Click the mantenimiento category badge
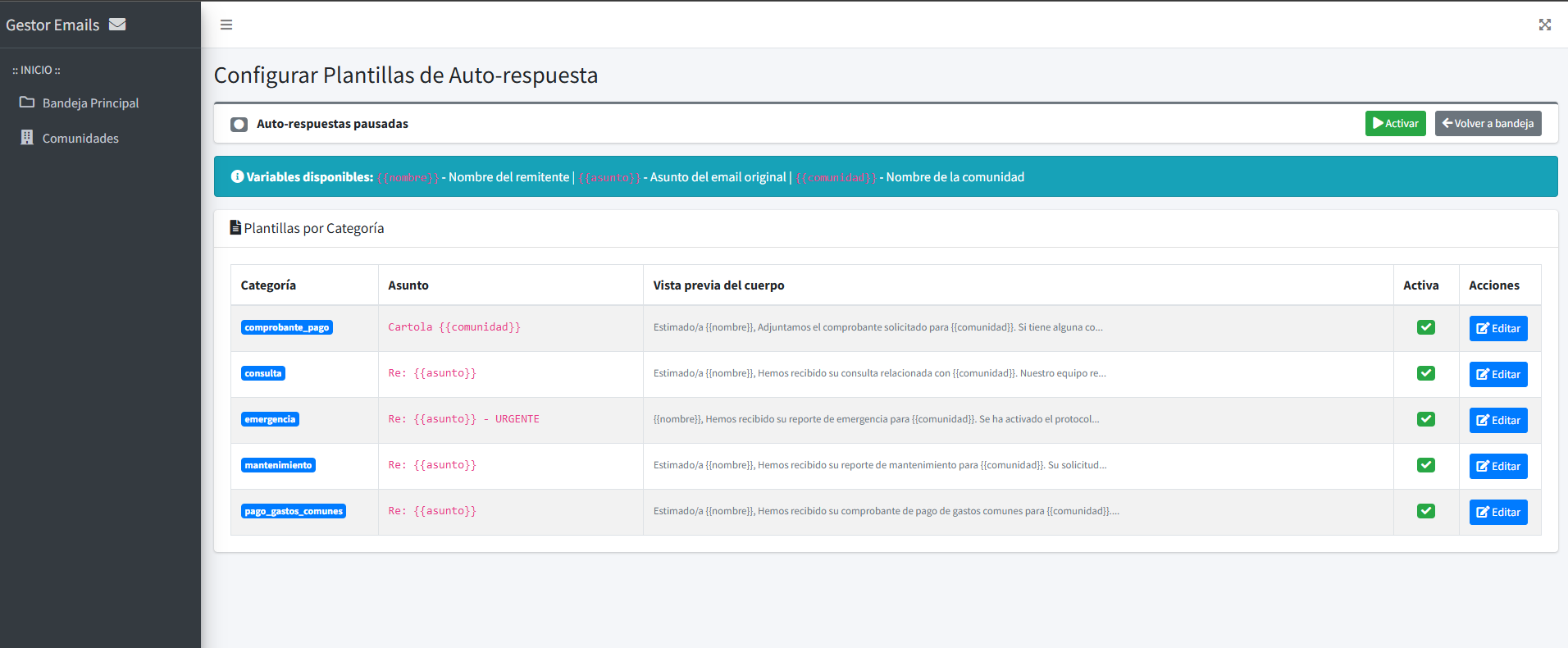Screen dimensions: 1568x648 click(278, 465)
